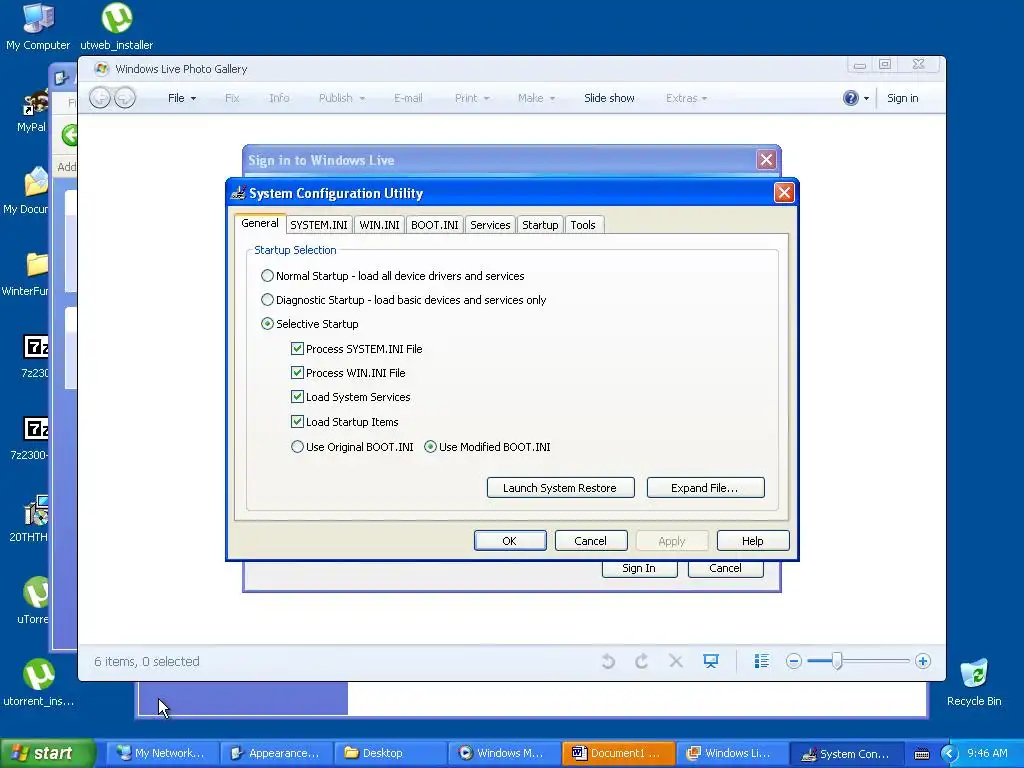Open the File dropdown menu
The width and height of the screenshot is (1024, 768).
[x=182, y=98]
